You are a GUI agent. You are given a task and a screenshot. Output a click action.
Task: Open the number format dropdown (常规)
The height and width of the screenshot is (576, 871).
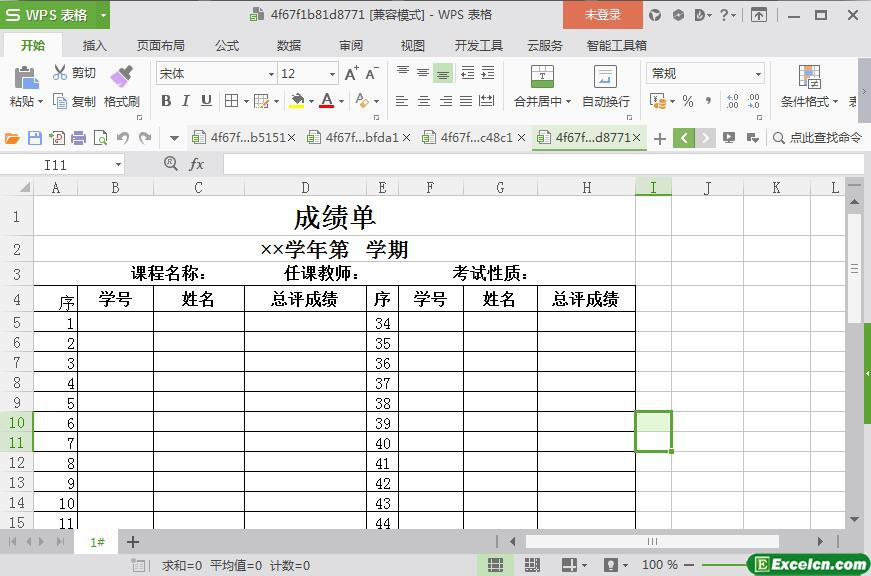[x=758, y=74]
